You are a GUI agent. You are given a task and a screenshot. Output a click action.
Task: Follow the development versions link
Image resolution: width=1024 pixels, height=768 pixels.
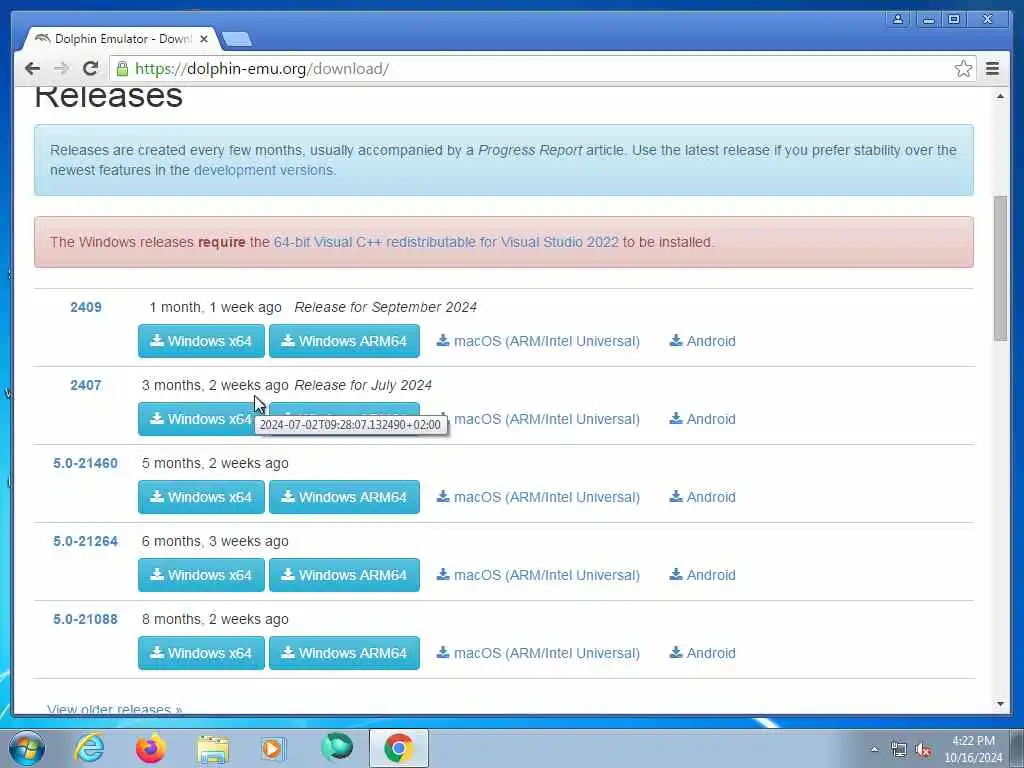264,170
